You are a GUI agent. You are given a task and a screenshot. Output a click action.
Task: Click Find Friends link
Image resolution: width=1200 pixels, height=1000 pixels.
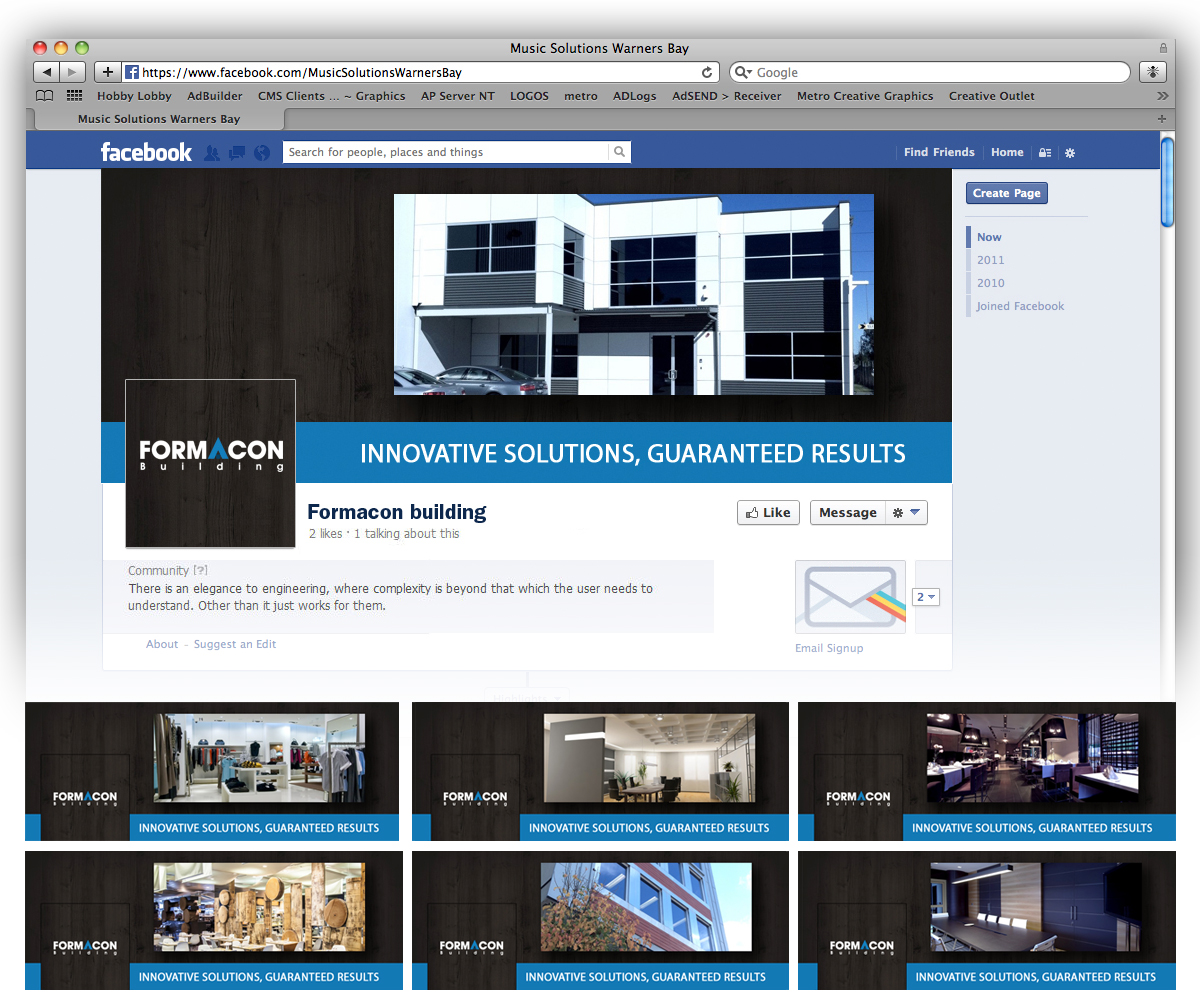(x=939, y=152)
